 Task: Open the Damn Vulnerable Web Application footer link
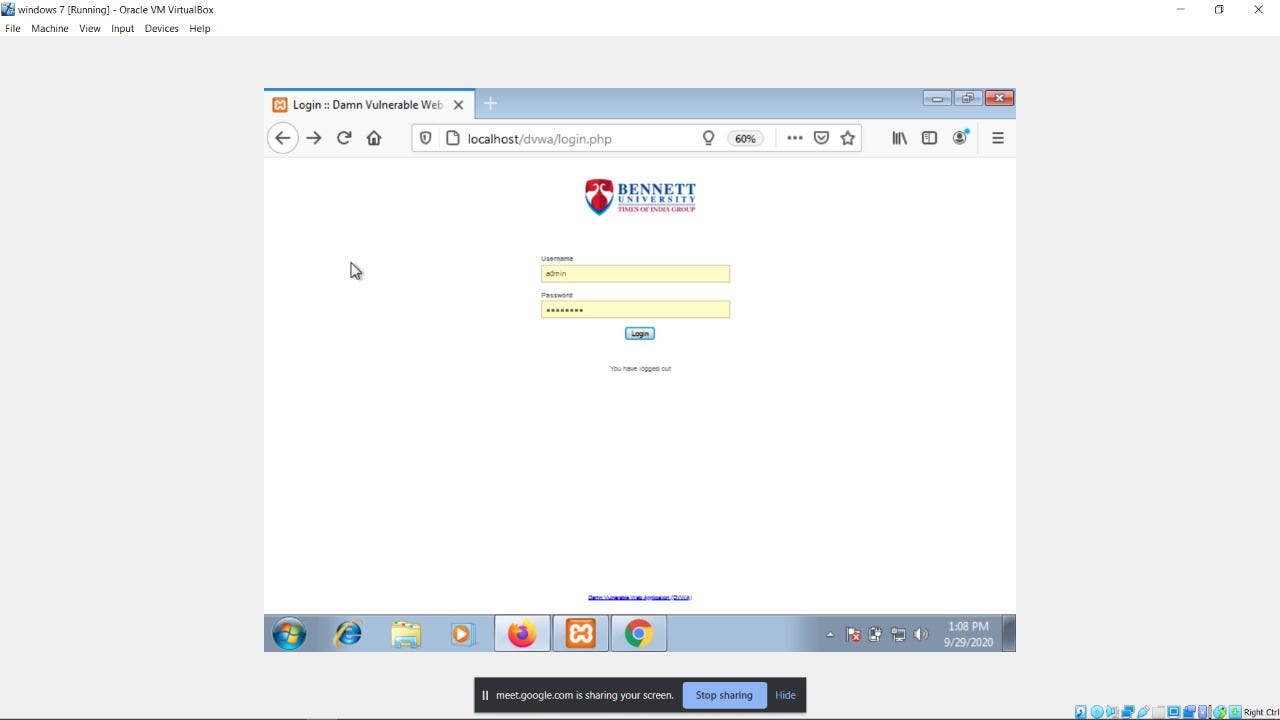[640, 597]
